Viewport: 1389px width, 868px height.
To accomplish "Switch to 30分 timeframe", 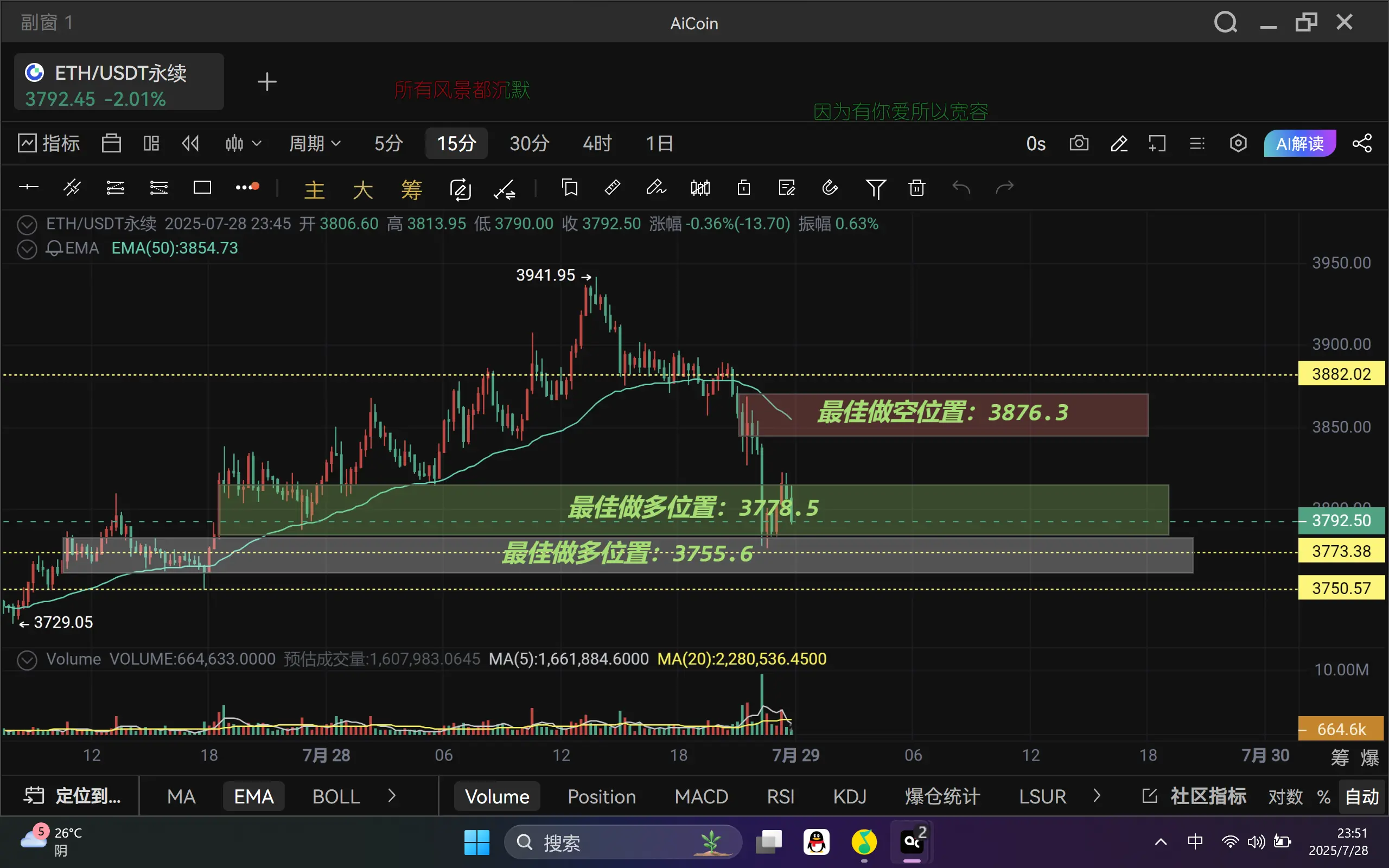I will (x=529, y=143).
